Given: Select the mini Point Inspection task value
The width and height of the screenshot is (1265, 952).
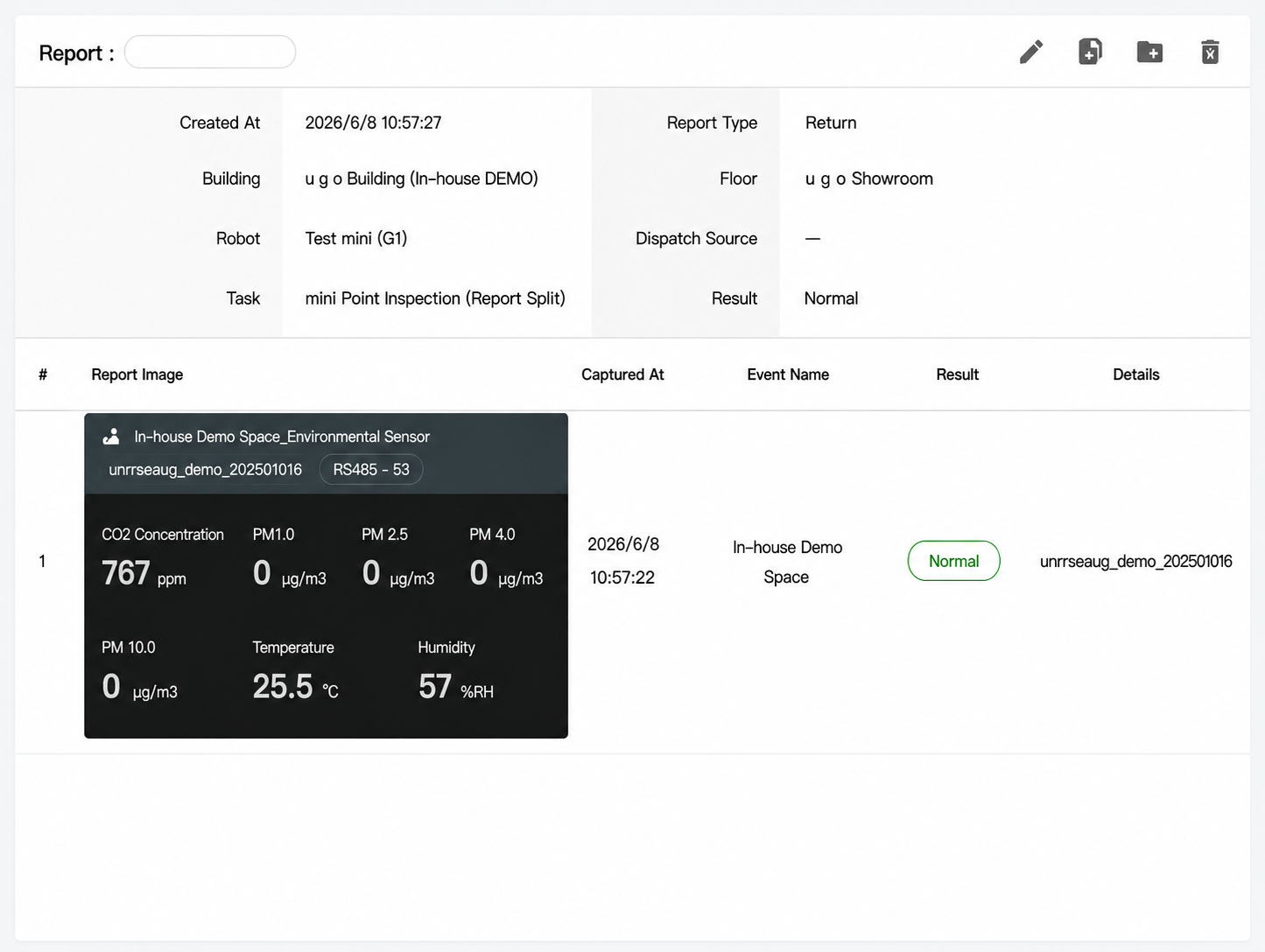Looking at the screenshot, I should coord(435,298).
